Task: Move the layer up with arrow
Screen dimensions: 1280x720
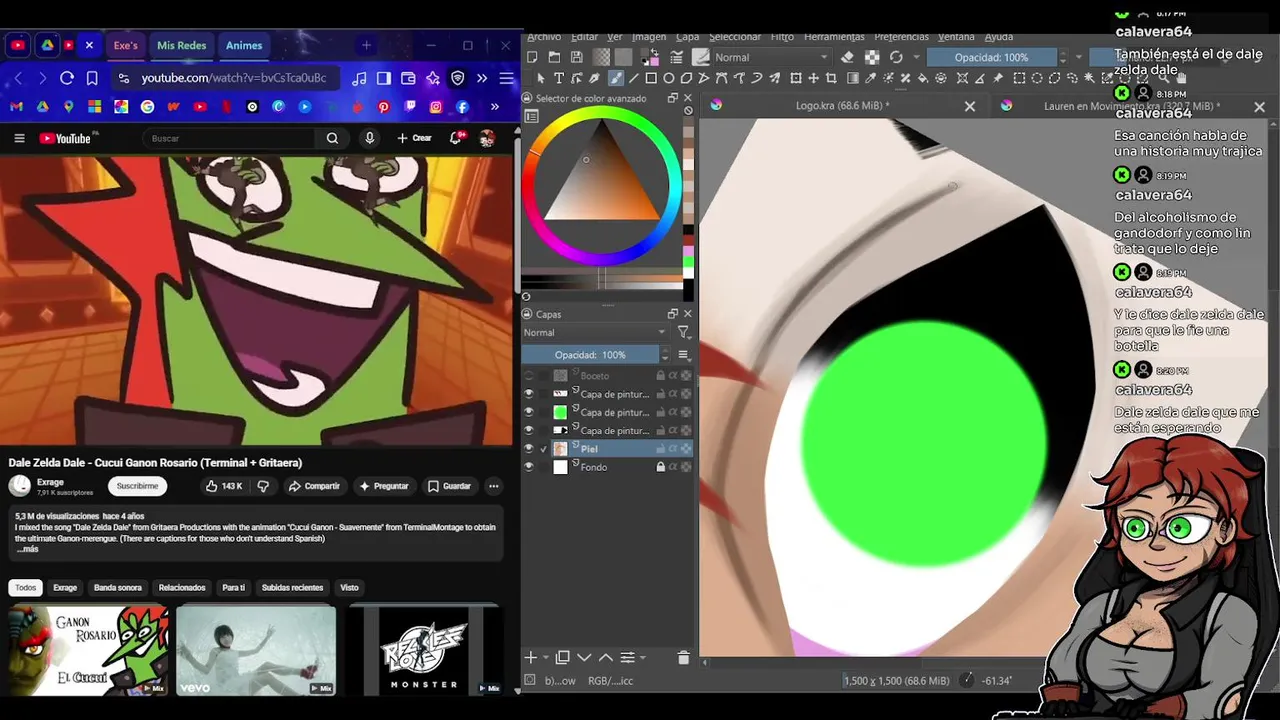Action: (x=605, y=657)
